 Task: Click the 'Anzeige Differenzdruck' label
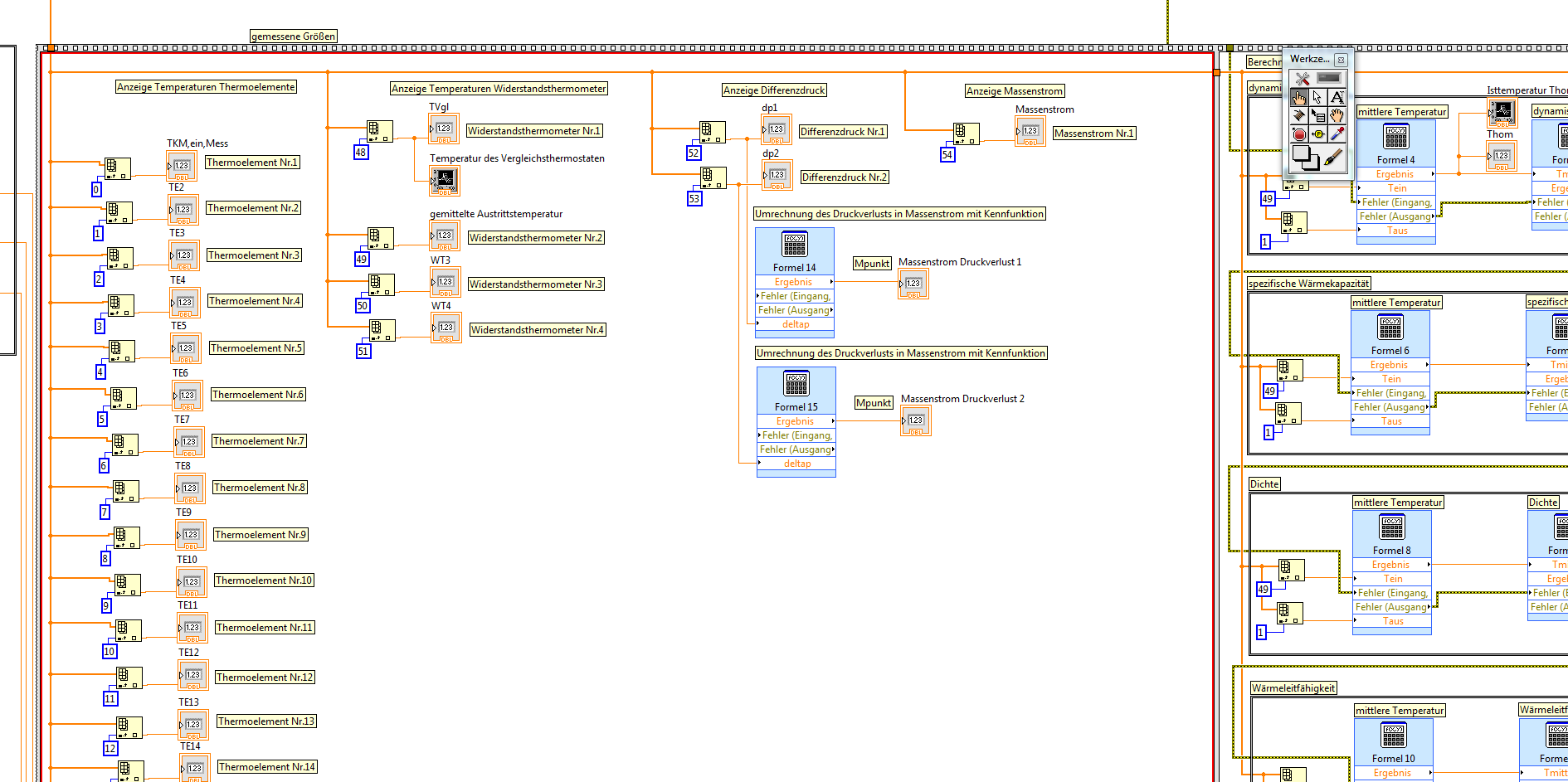(x=774, y=90)
